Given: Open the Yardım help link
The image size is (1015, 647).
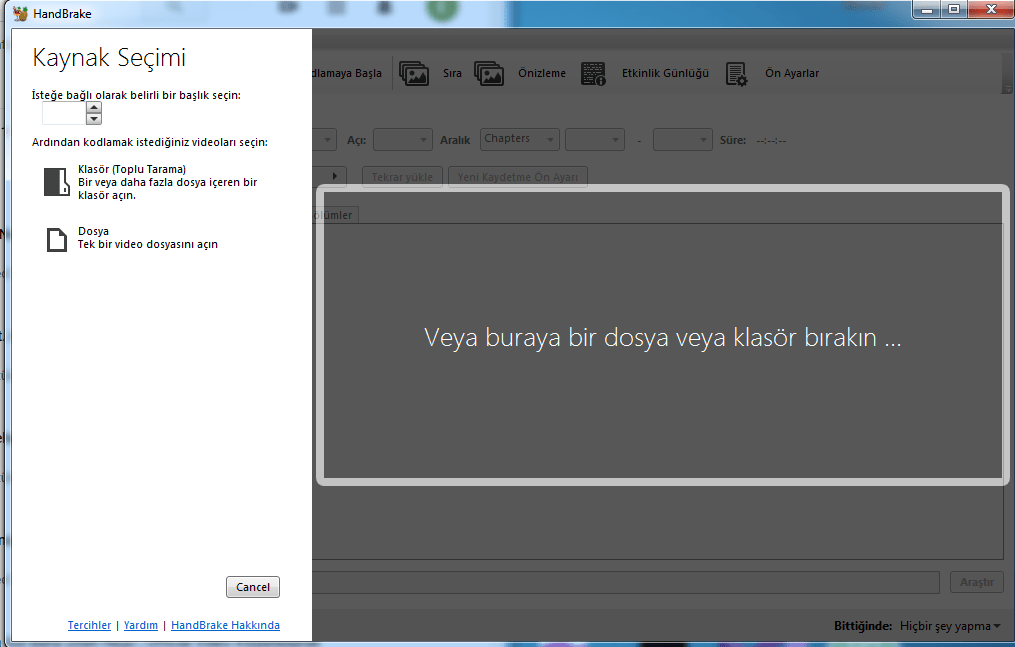Looking at the screenshot, I should 140,625.
